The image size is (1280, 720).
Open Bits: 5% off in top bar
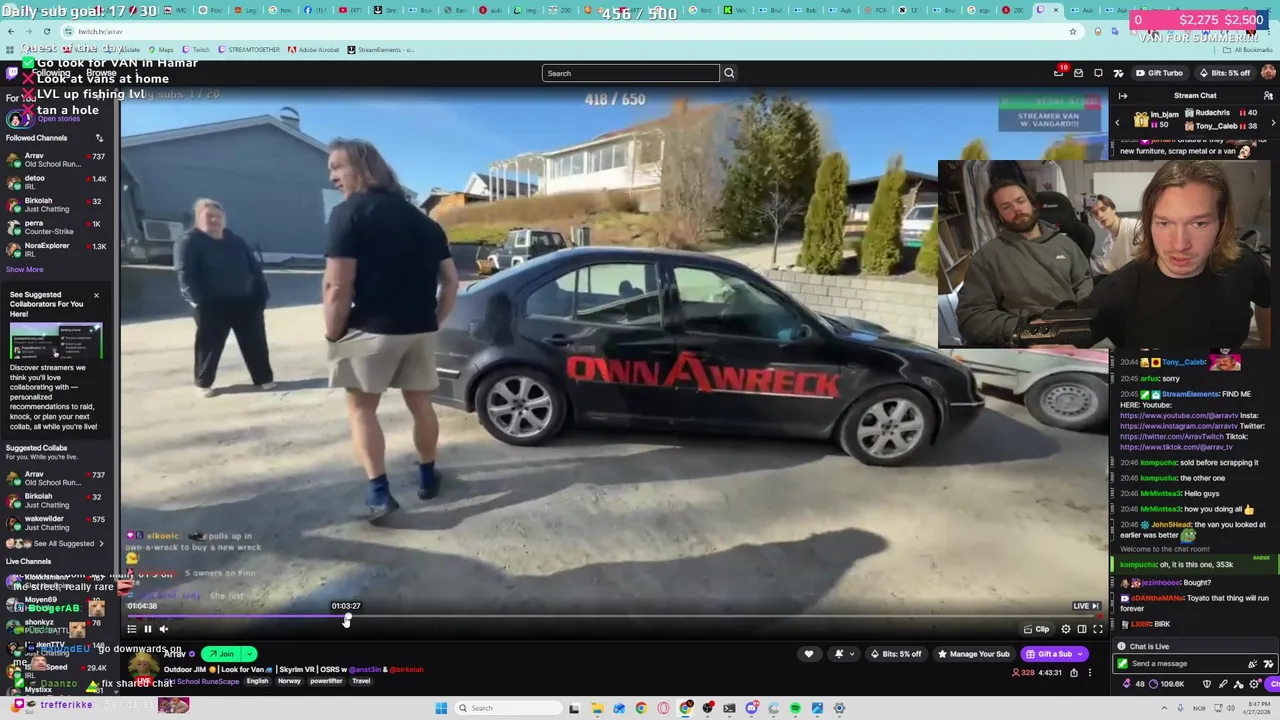click(x=1225, y=73)
